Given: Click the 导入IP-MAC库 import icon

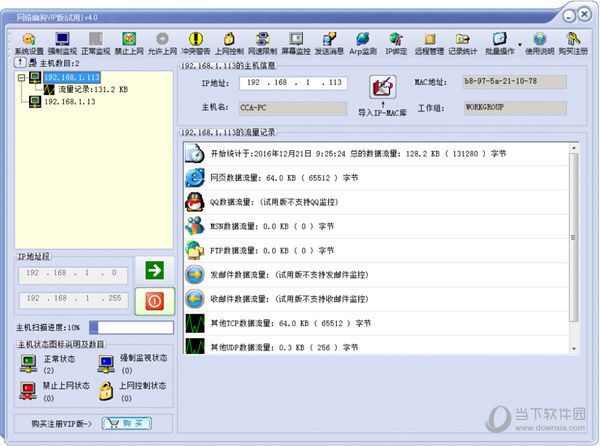Looking at the screenshot, I should point(383,87).
